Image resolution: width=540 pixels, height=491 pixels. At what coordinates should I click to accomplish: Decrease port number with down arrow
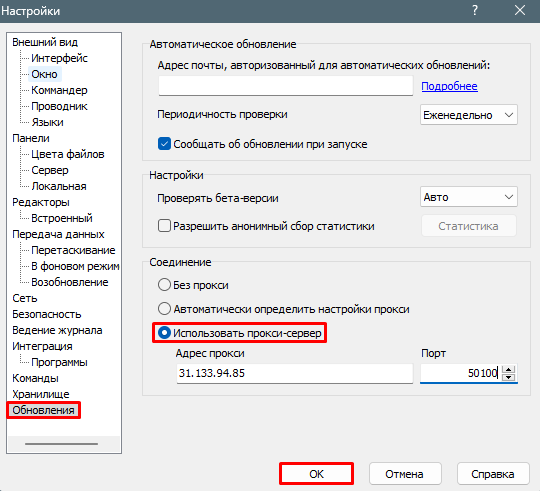pos(509,377)
